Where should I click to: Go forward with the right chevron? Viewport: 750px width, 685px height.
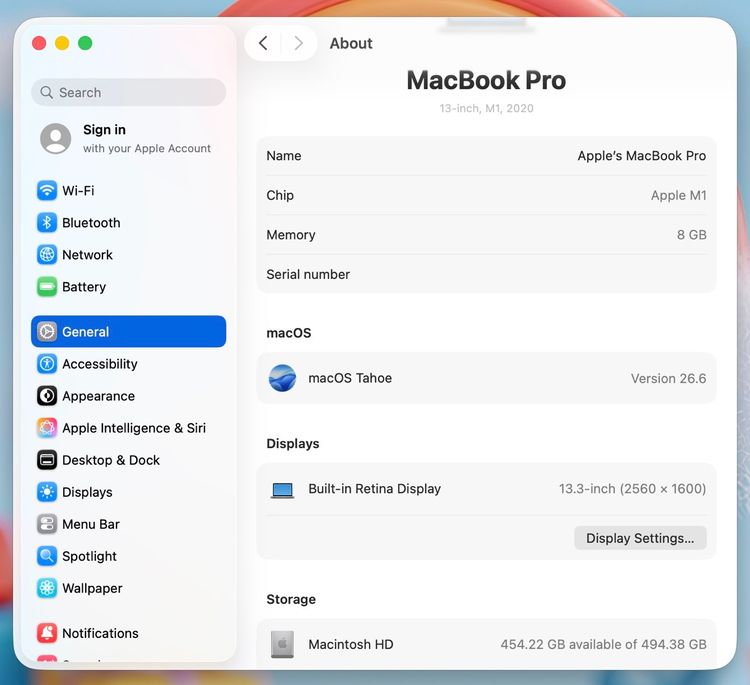(x=298, y=43)
